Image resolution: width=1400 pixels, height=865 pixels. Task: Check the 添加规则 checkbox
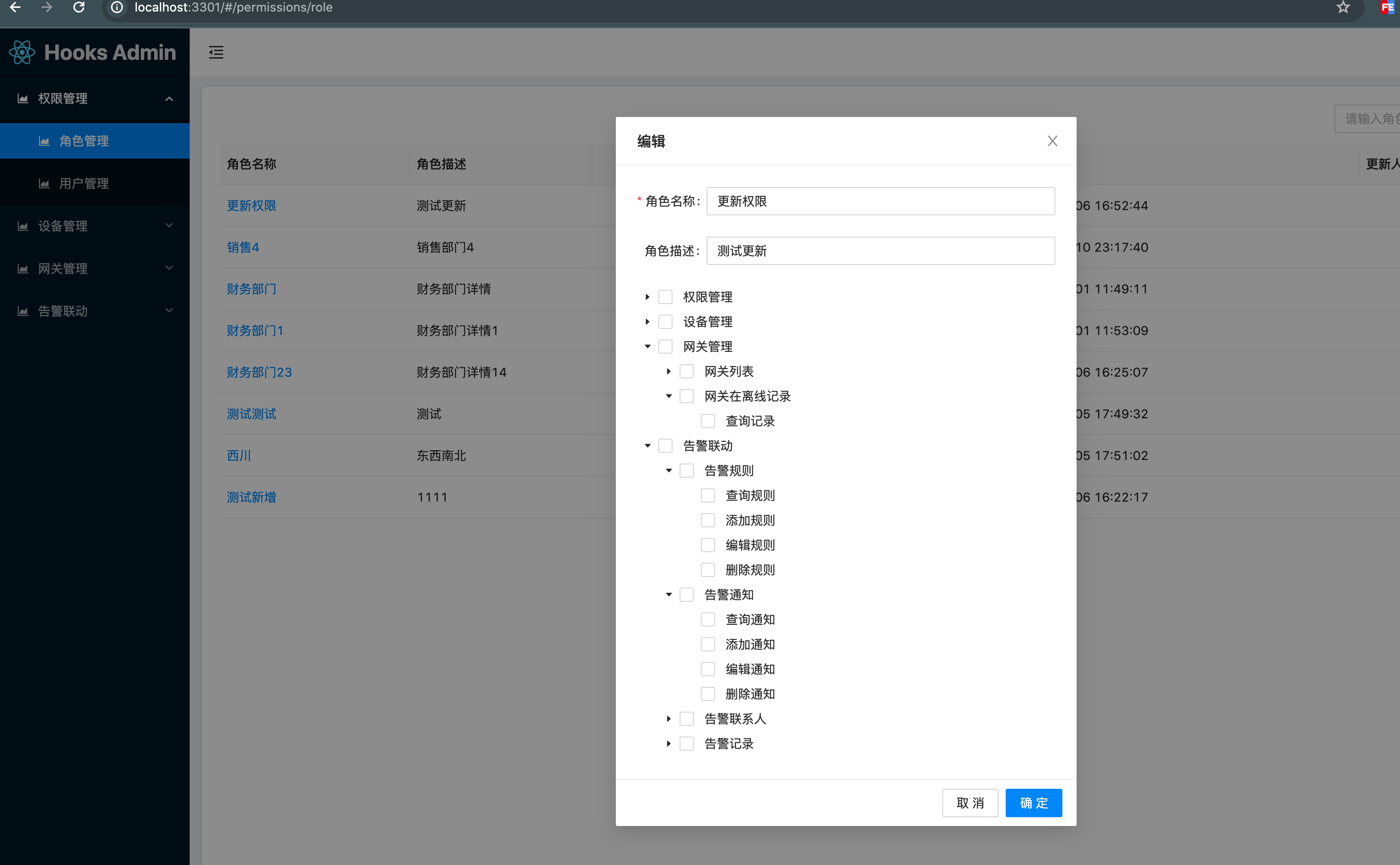coord(708,520)
